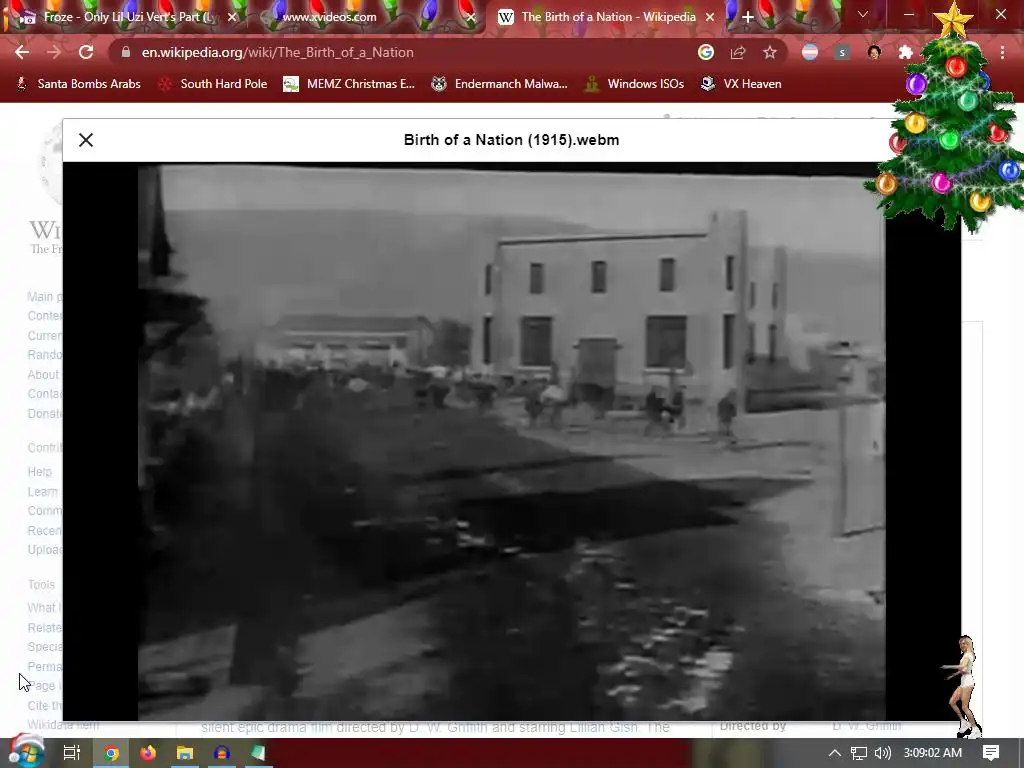Open Chrome's three-dot menu
Viewport: 1024px width, 768px height.
[1002, 52]
